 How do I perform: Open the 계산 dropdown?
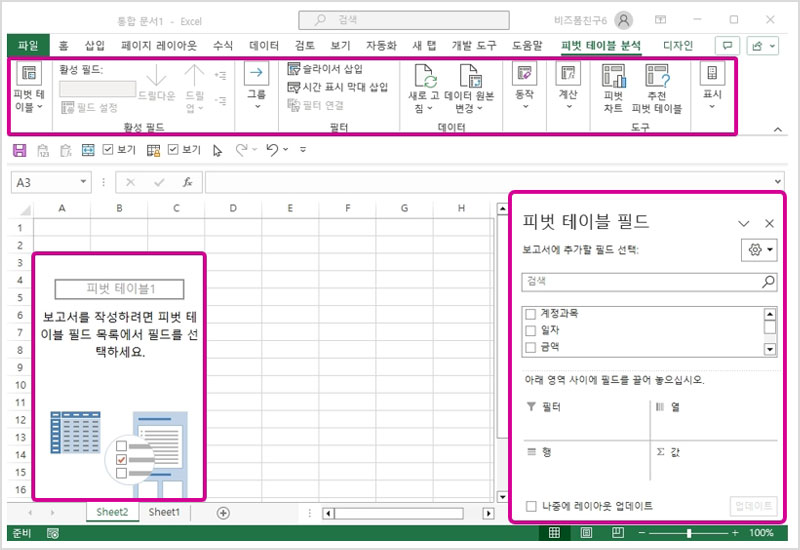568,87
